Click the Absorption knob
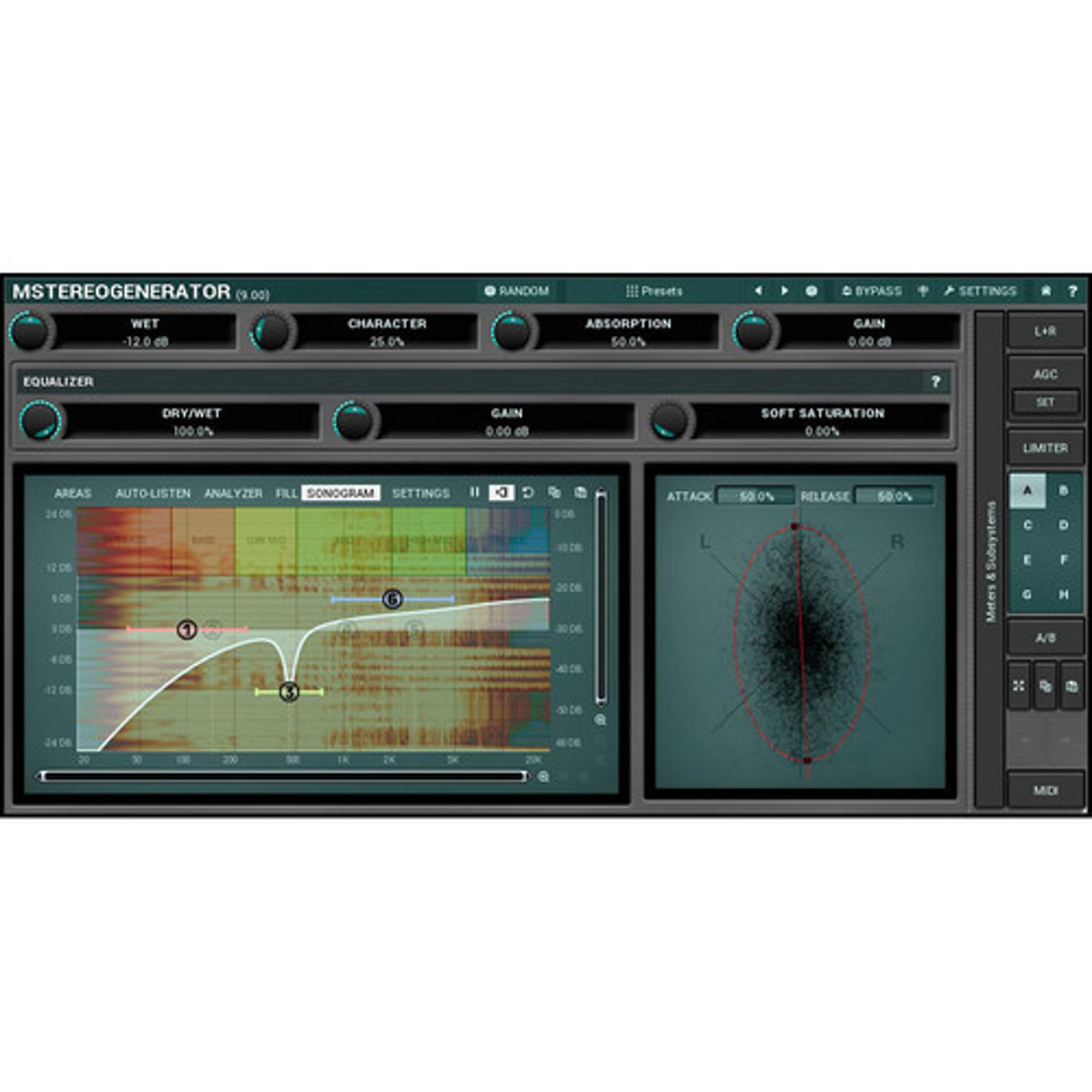The image size is (1092, 1092). click(x=511, y=331)
